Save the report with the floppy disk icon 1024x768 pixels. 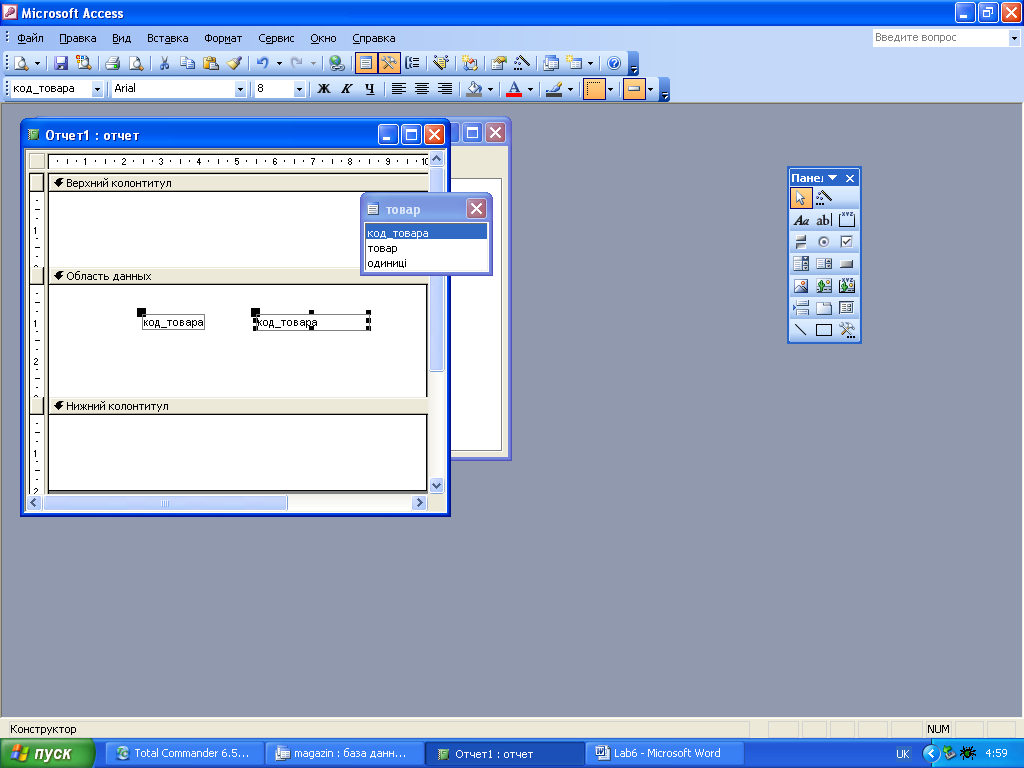pyautogui.click(x=61, y=63)
